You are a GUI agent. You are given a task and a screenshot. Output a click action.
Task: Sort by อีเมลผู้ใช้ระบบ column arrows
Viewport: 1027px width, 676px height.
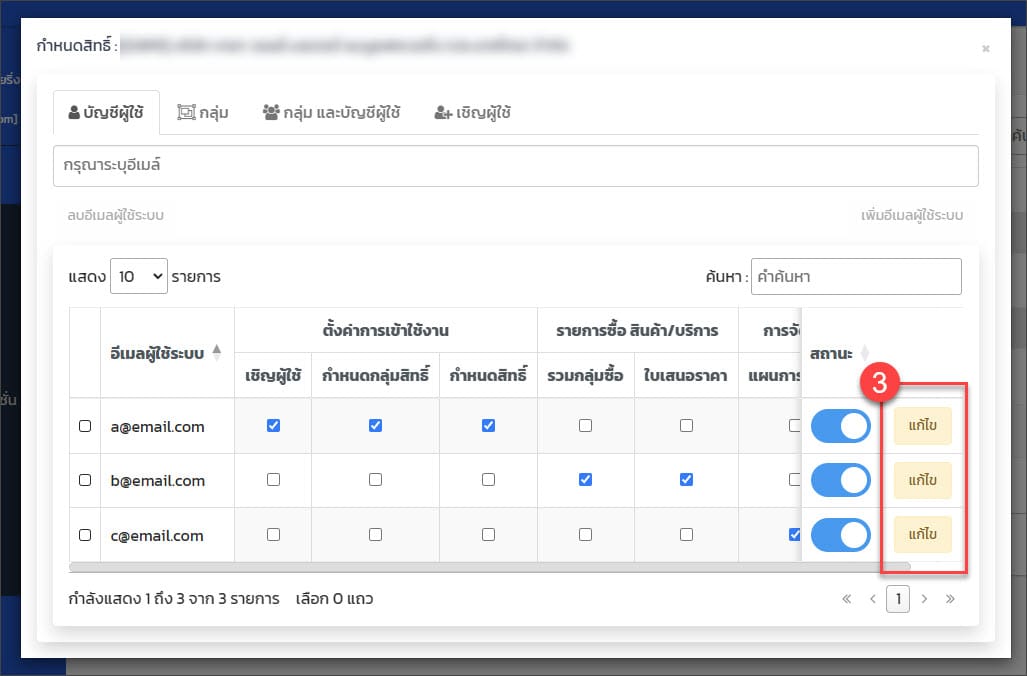point(218,353)
